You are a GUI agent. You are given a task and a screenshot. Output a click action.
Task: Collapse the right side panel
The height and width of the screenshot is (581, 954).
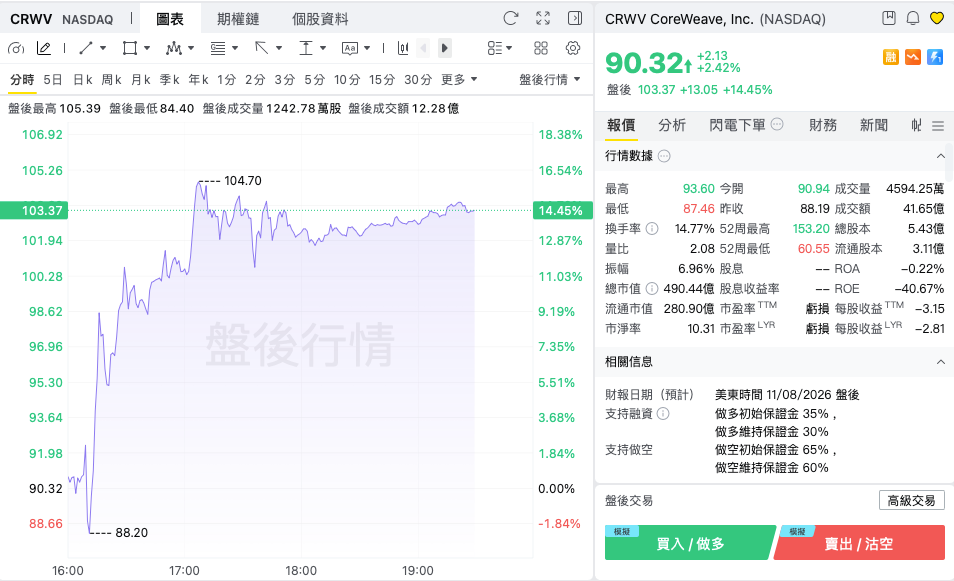(575, 18)
